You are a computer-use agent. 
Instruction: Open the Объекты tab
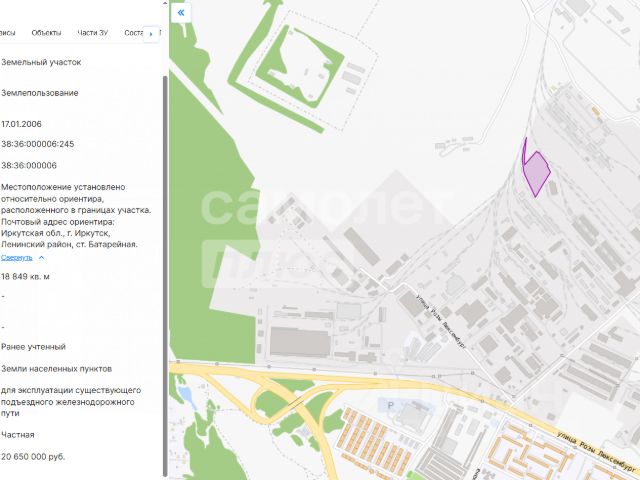click(46, 33)
